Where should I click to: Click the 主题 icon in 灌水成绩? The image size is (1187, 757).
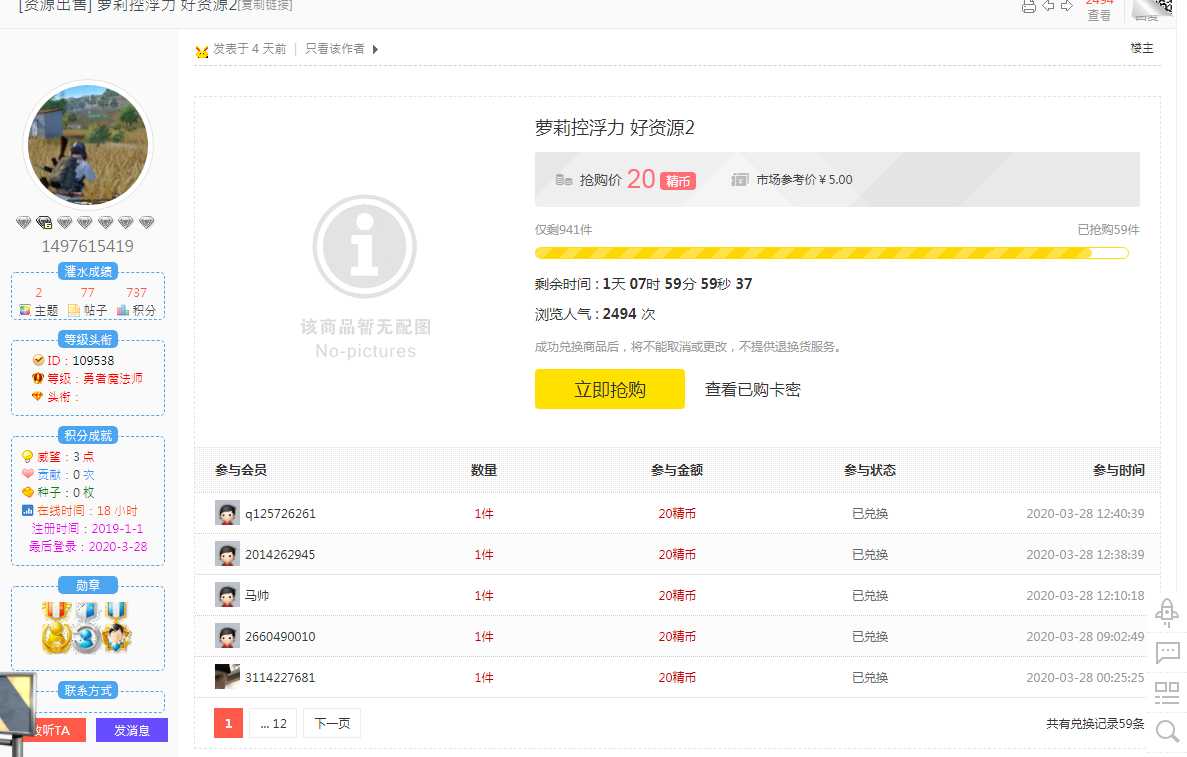(25, 310)
